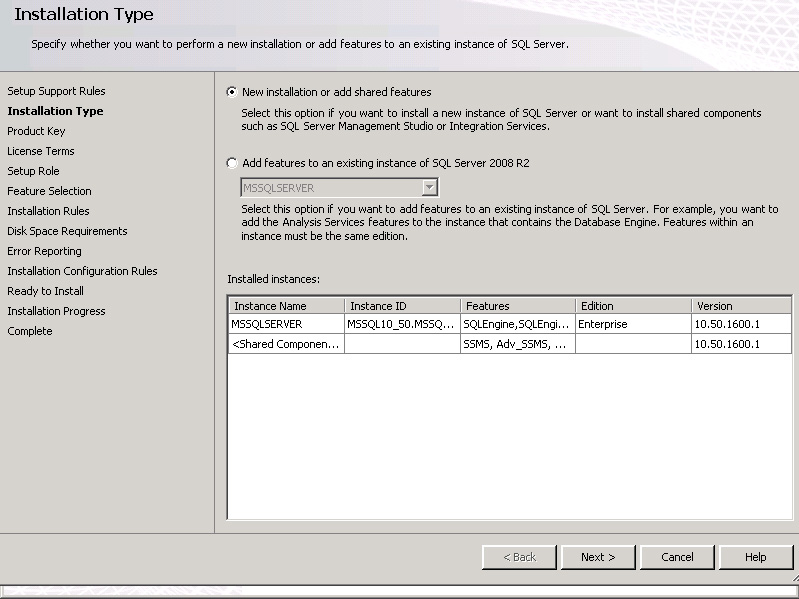
Task: Click version 10.50.1600.1 in MSSQLSERVER row
Action: click(x=741, y=324)
